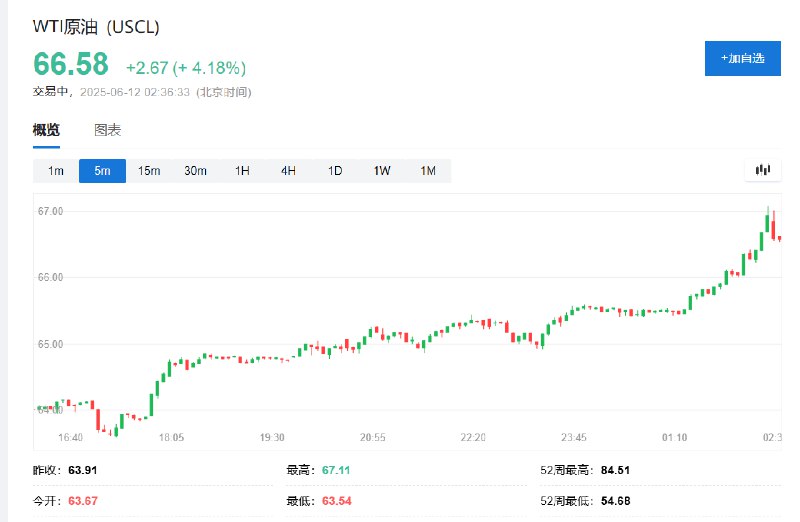This screenshot has height=522, width=800.
Task: Click the 最高 value 67.11
Action: 336,470
